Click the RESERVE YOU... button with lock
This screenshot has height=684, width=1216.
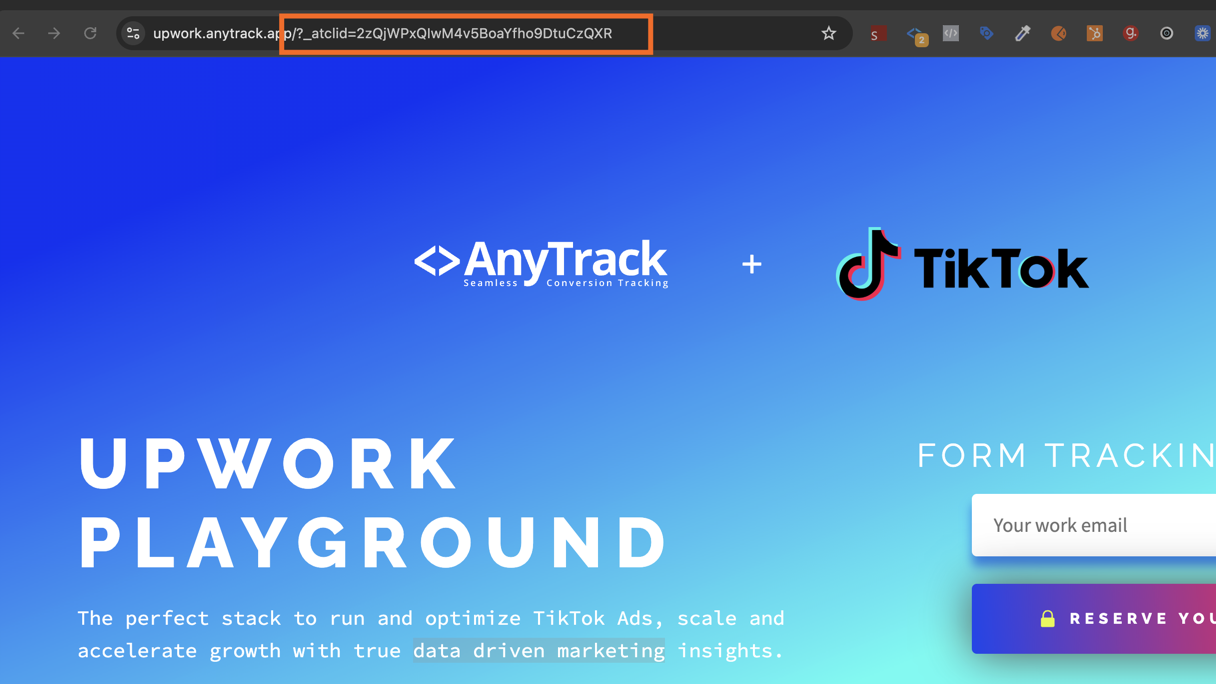click(x=1094, y=619)
